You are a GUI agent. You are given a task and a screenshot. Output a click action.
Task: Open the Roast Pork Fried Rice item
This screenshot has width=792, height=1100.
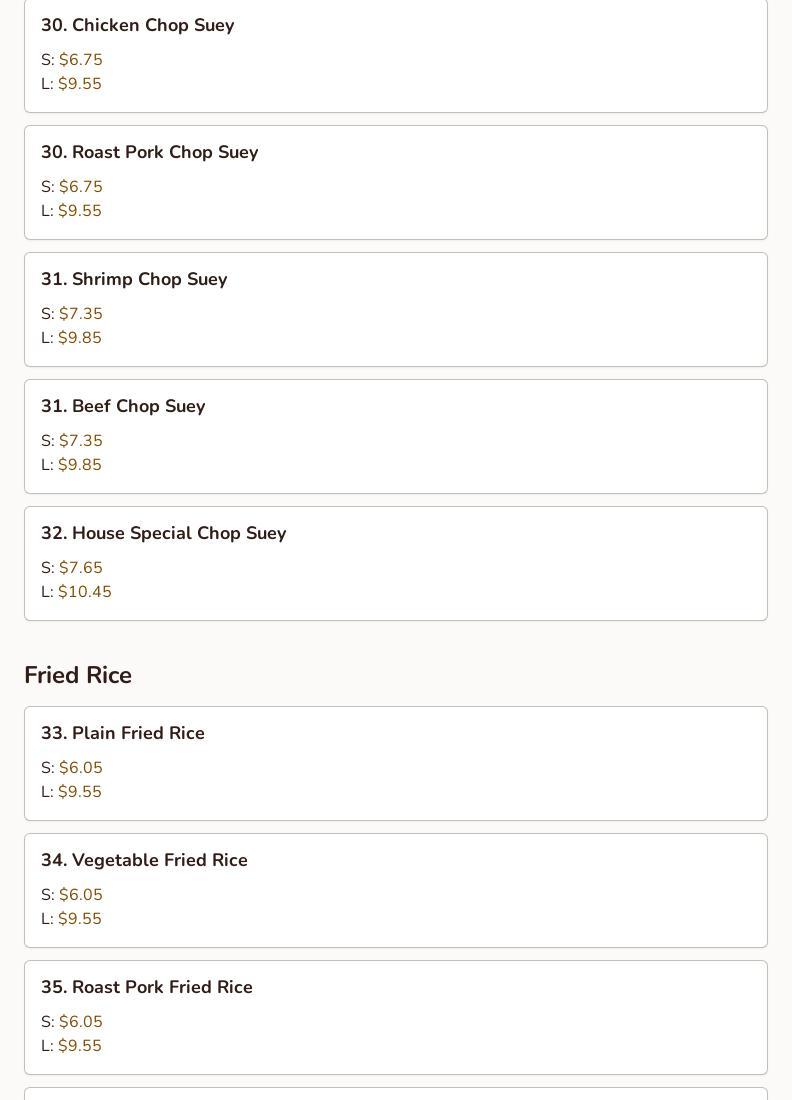[x=147, y=987]
